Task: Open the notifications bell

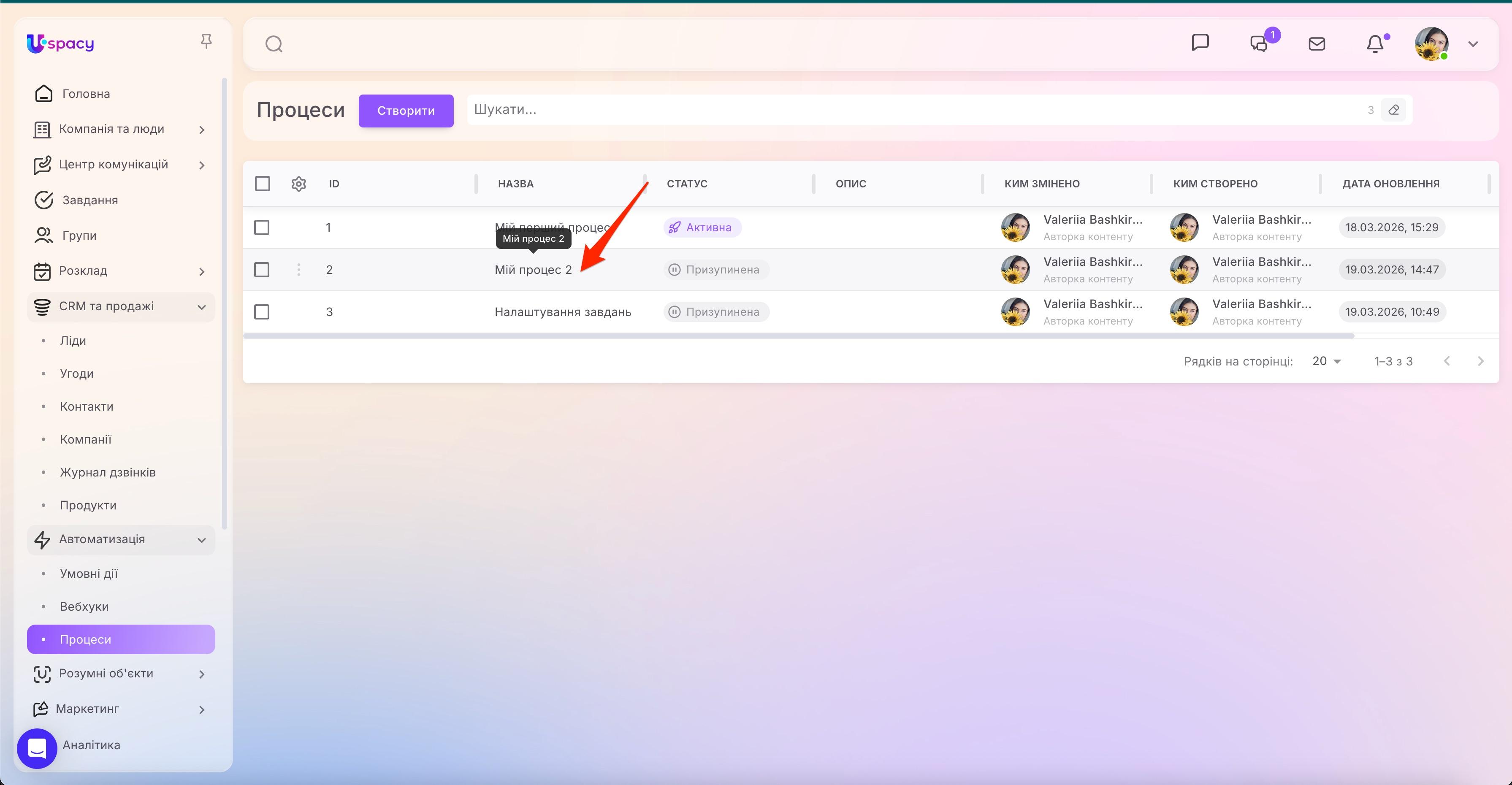Action: click(1376, 43)
